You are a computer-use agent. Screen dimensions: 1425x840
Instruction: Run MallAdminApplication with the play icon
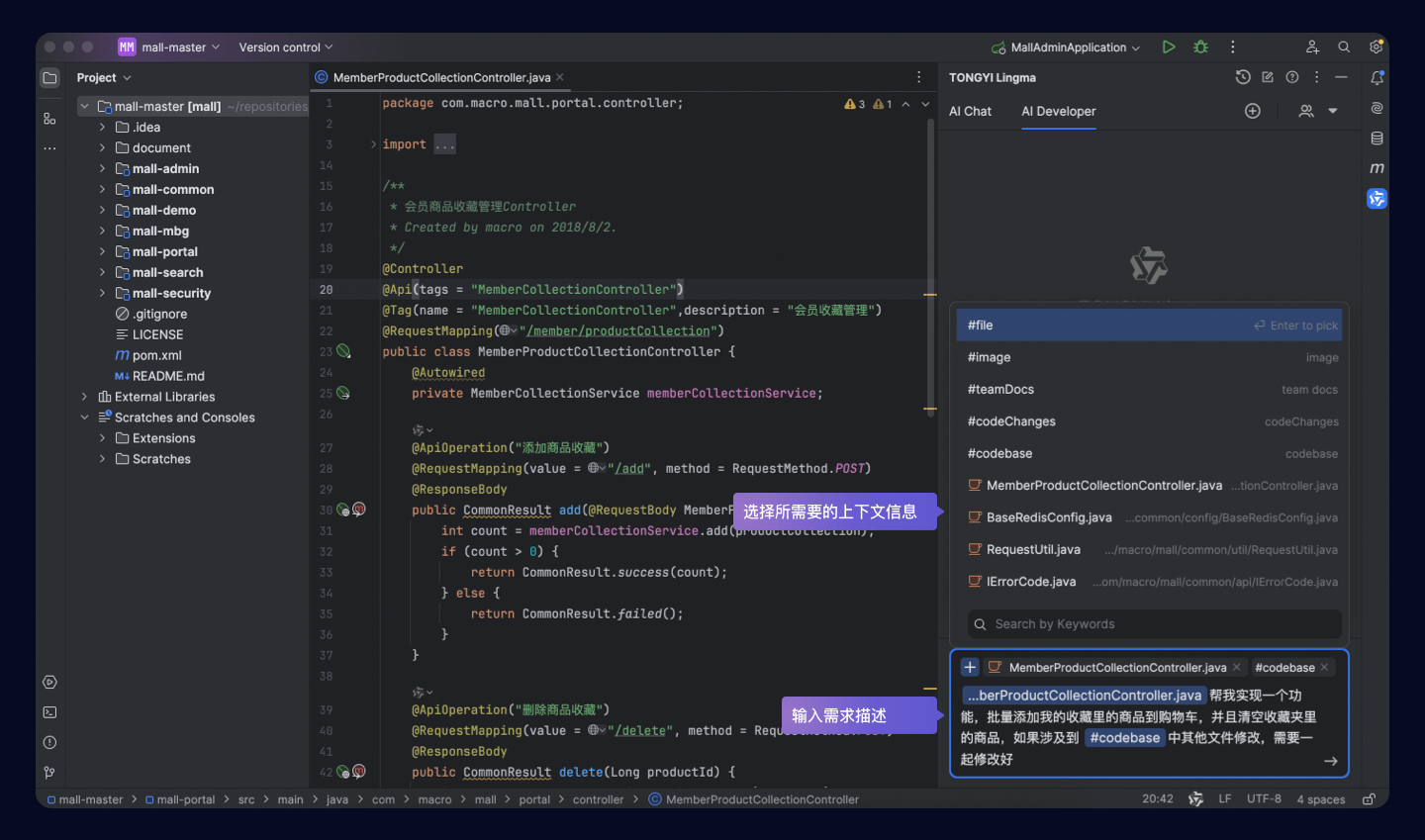click(1169, 47)
